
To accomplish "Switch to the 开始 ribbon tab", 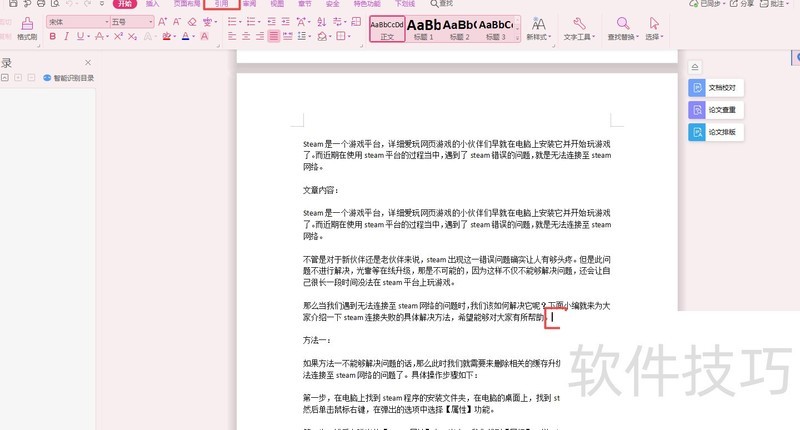I will 125,4.
